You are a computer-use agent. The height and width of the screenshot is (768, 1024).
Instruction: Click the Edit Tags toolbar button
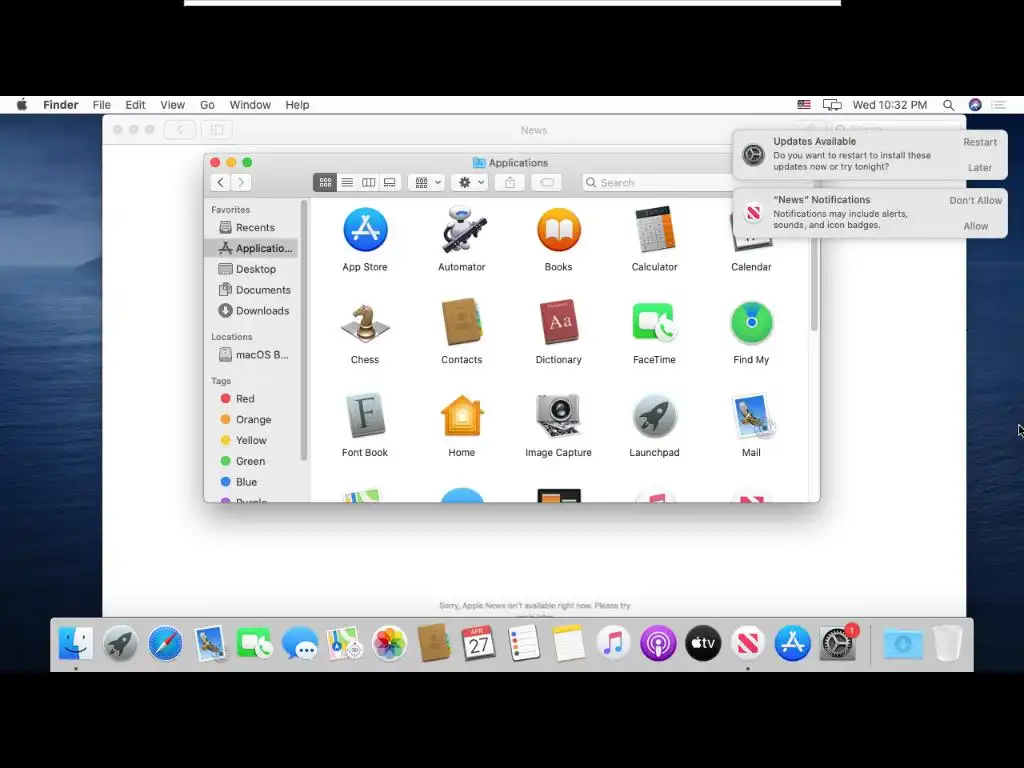(547, 183)
